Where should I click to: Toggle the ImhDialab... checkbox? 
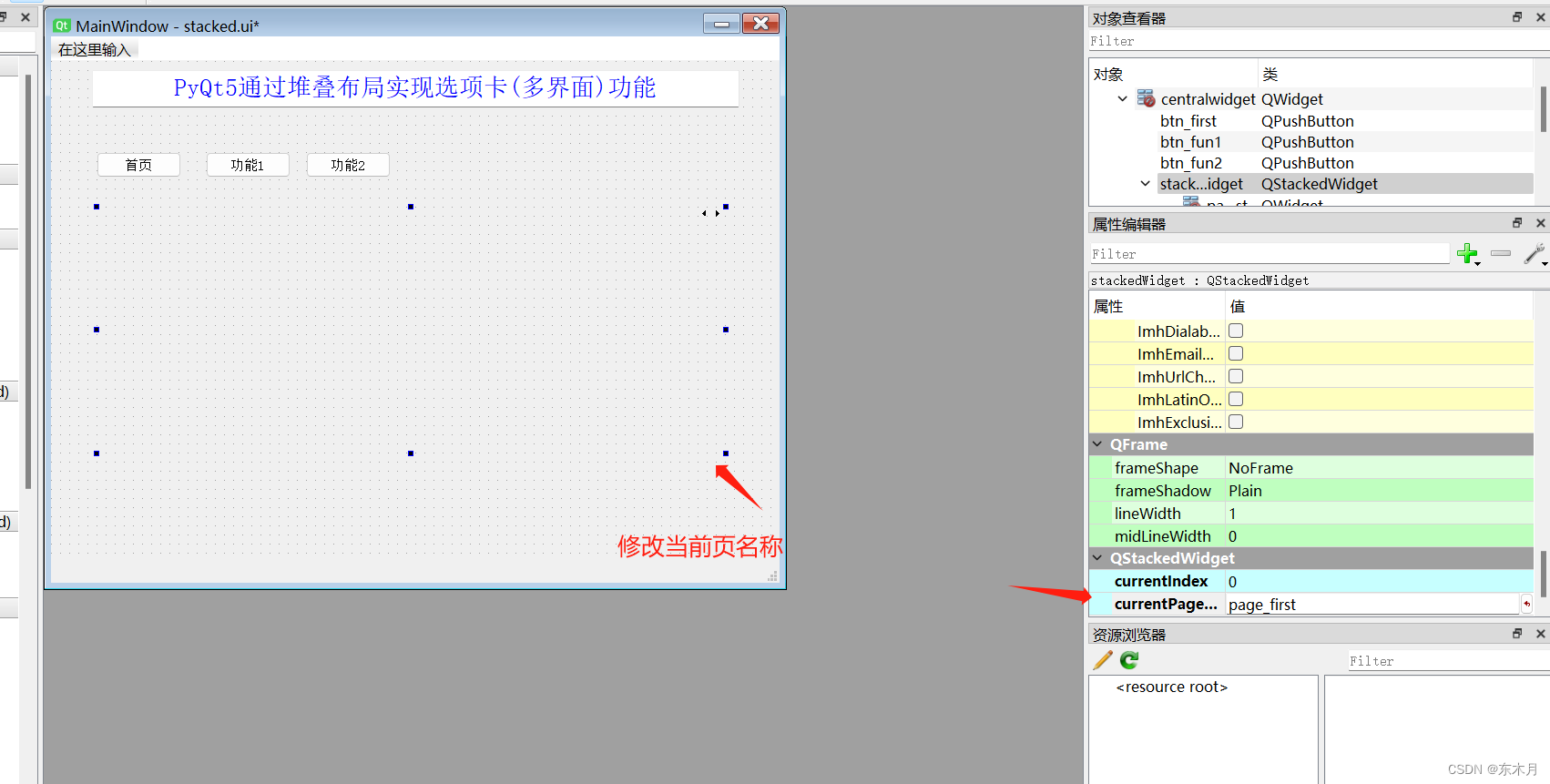pos(1236,331)
